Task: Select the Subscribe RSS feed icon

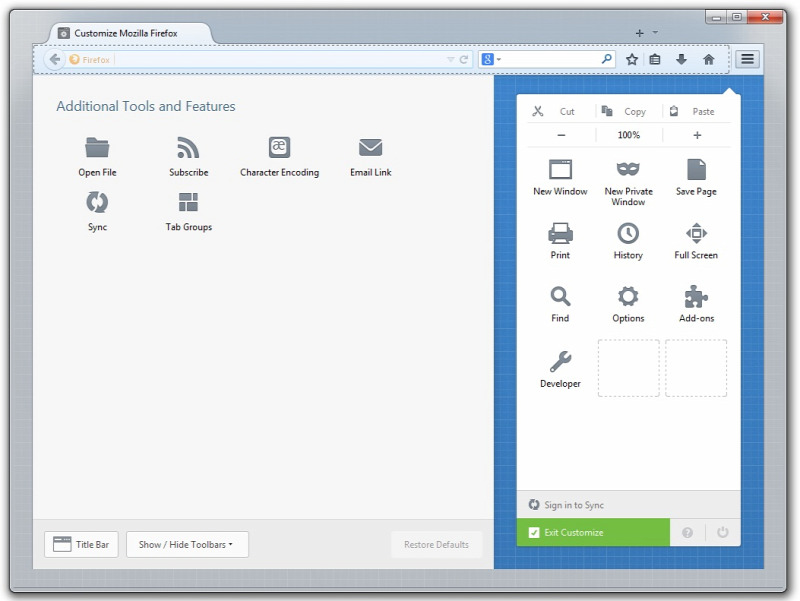Action: point(188,147)
